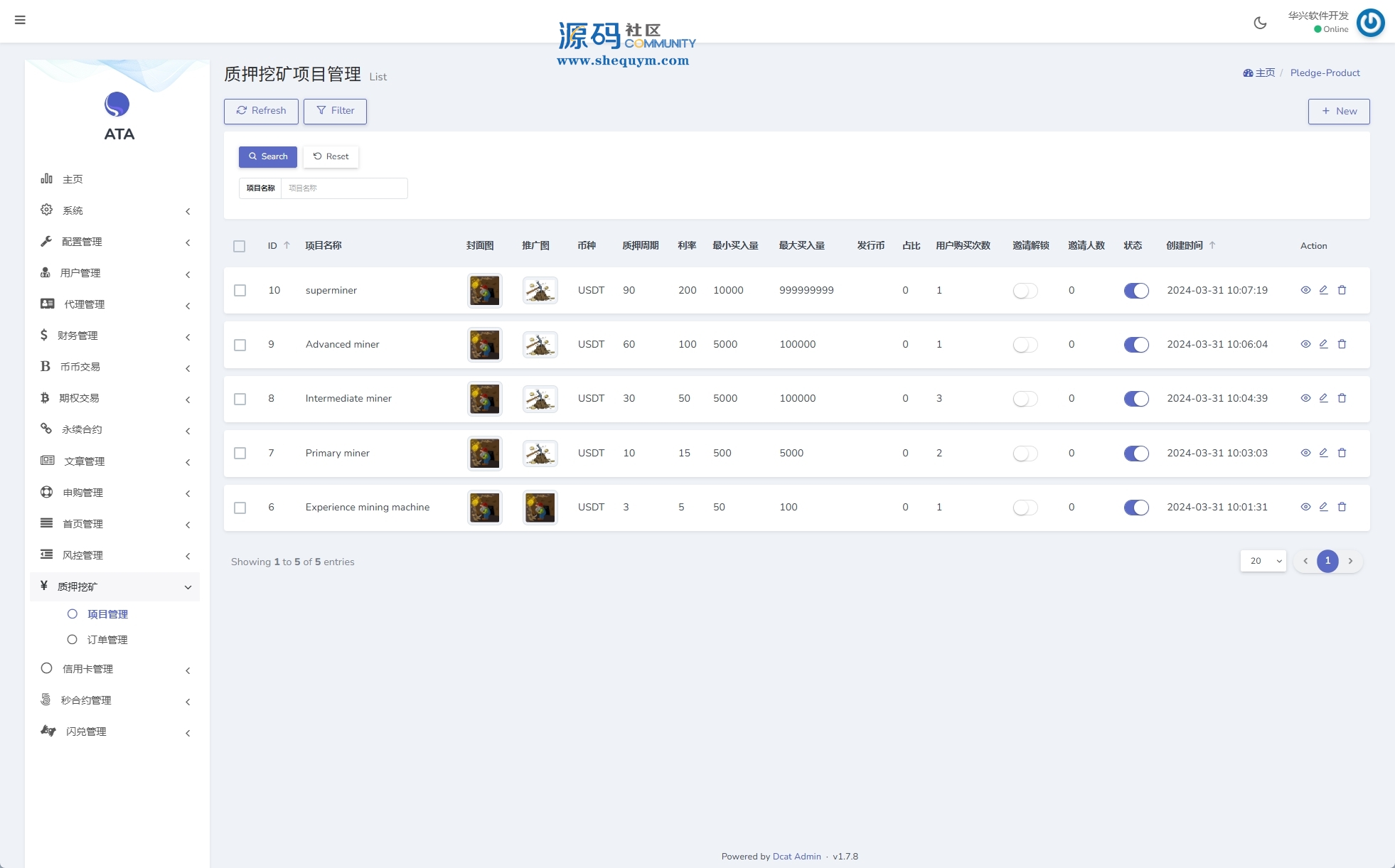Screen dimensions: 1395x868
Task: Enable invite unlock toggle for Intermediate miner
Action: coord(1025,399)
